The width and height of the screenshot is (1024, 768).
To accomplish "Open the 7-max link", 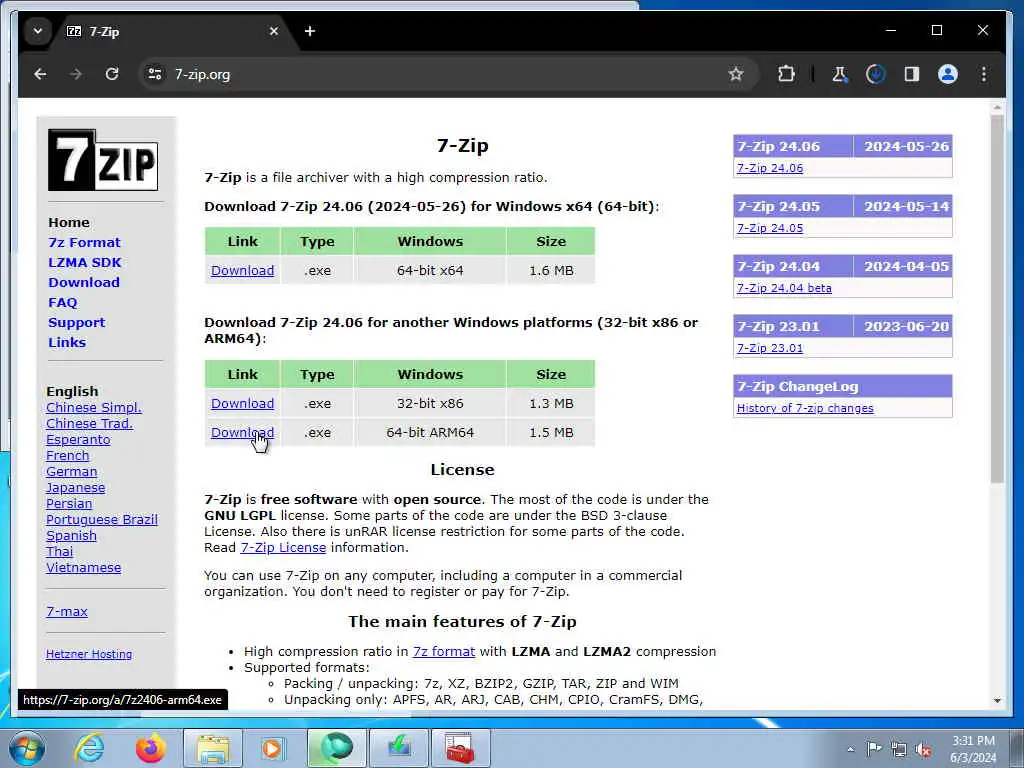I will pyautogui.click(x=67, y=612).
